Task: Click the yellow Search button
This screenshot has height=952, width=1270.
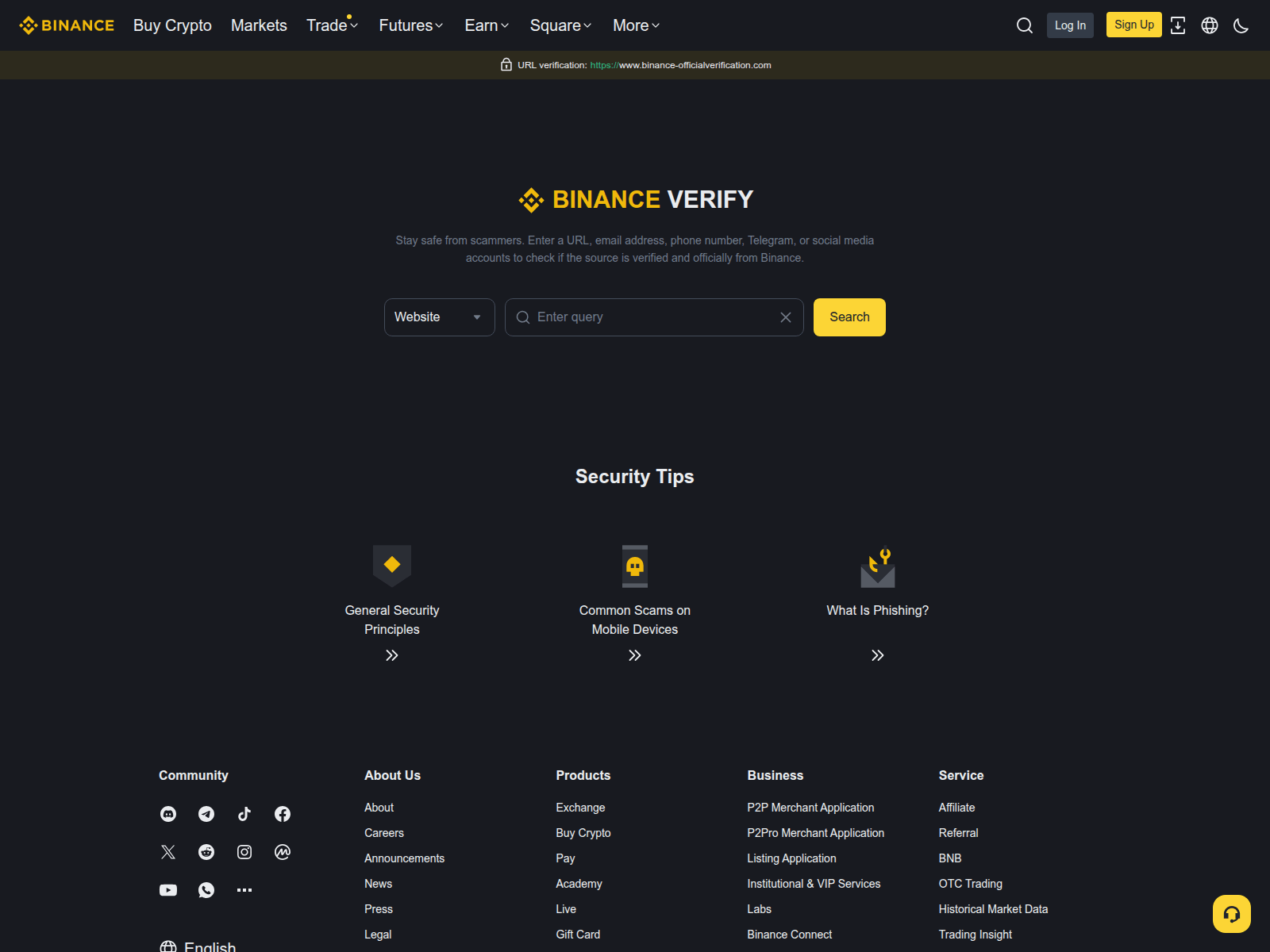Action: coord(849,317)
